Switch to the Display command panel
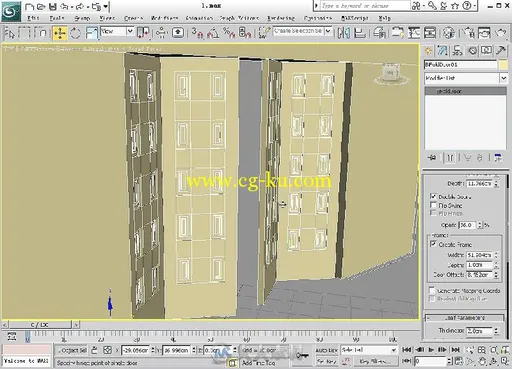The image size is (512, 369). coord(486,51)
